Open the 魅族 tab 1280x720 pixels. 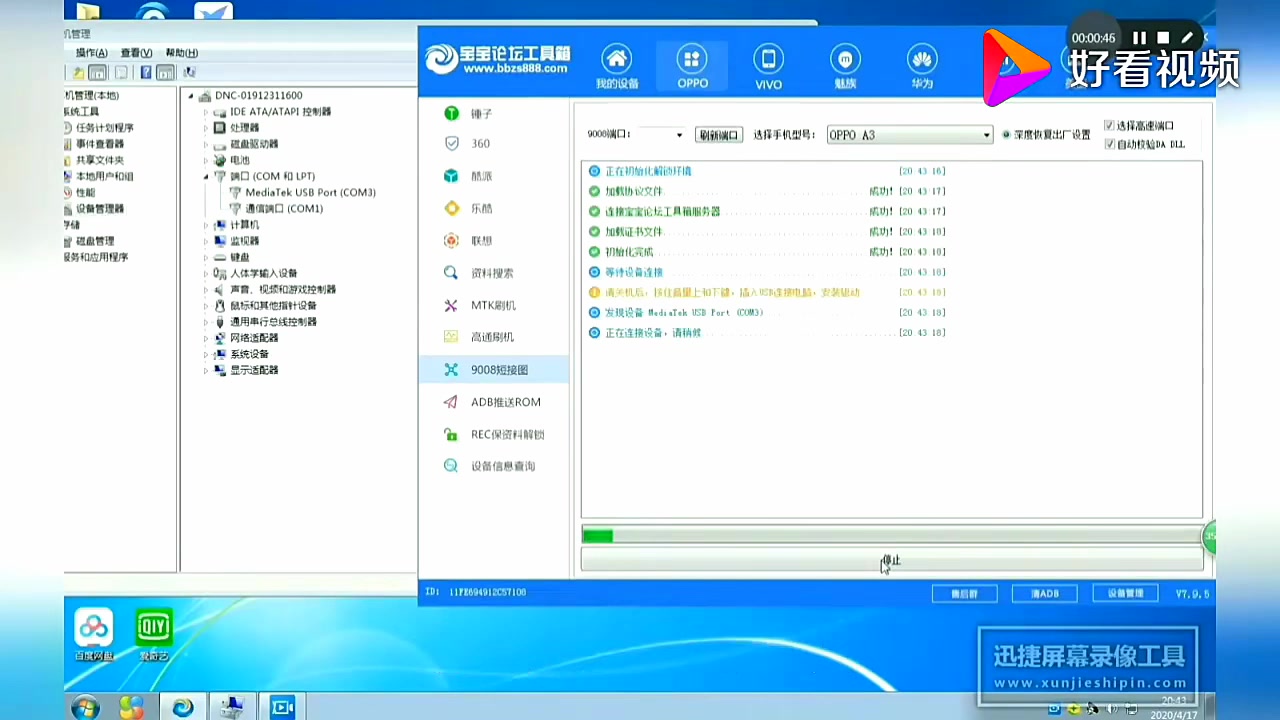[845, 67]
